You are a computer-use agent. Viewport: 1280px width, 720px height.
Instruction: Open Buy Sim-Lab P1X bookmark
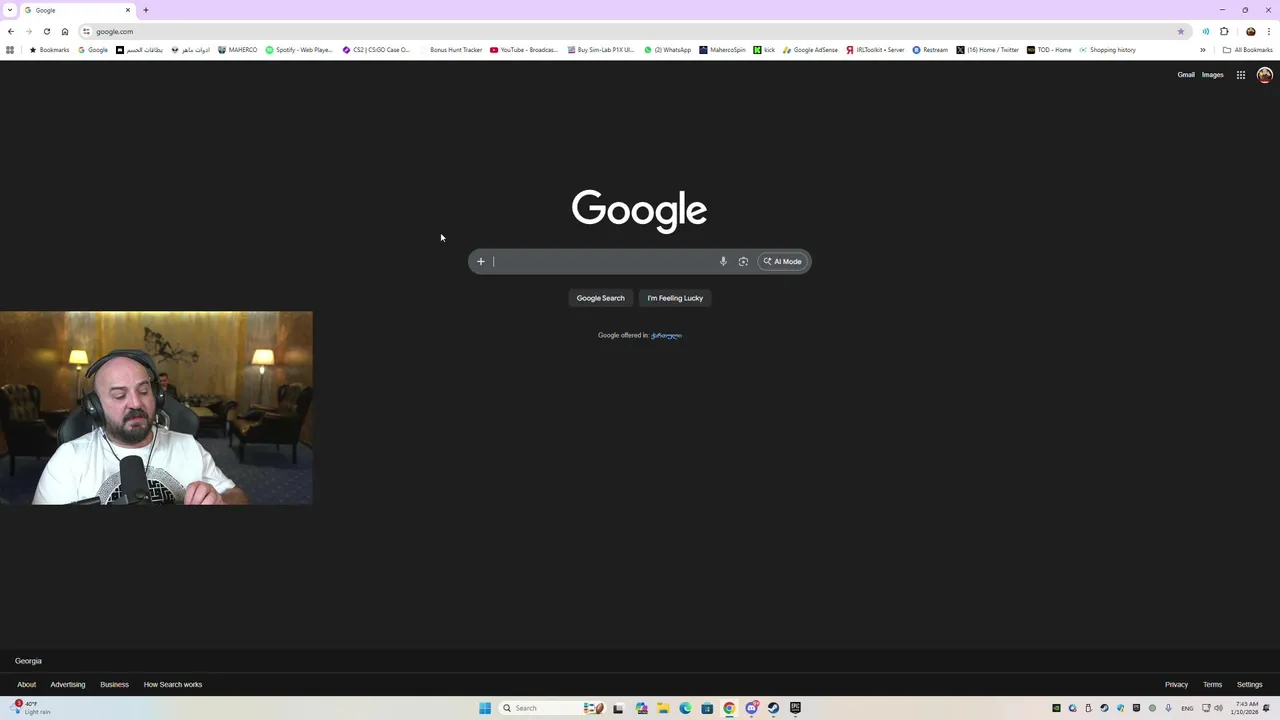pos(601,50)
